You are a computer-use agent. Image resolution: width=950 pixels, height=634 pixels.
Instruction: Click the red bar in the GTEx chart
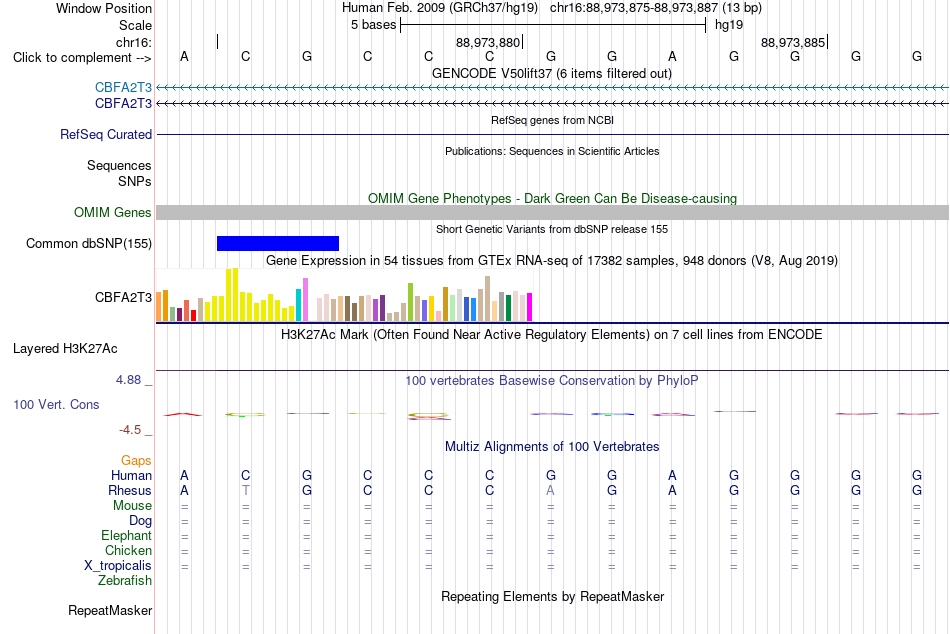coord(193,315)
